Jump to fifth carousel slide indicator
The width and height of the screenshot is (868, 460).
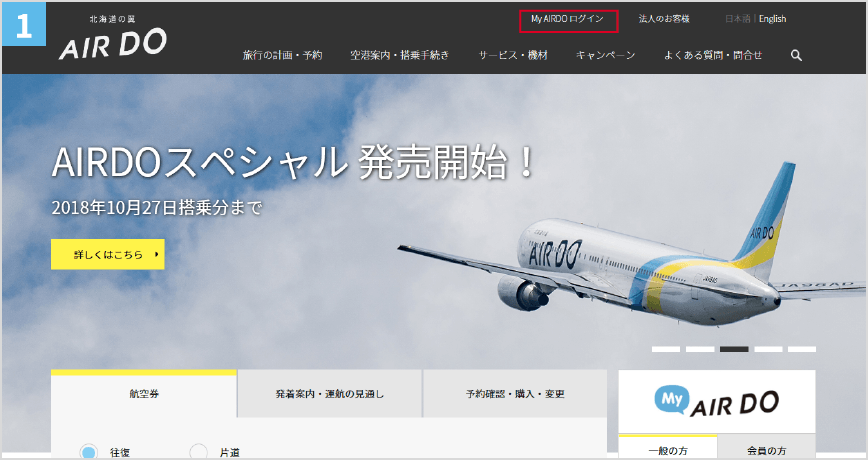click(802, 349)
